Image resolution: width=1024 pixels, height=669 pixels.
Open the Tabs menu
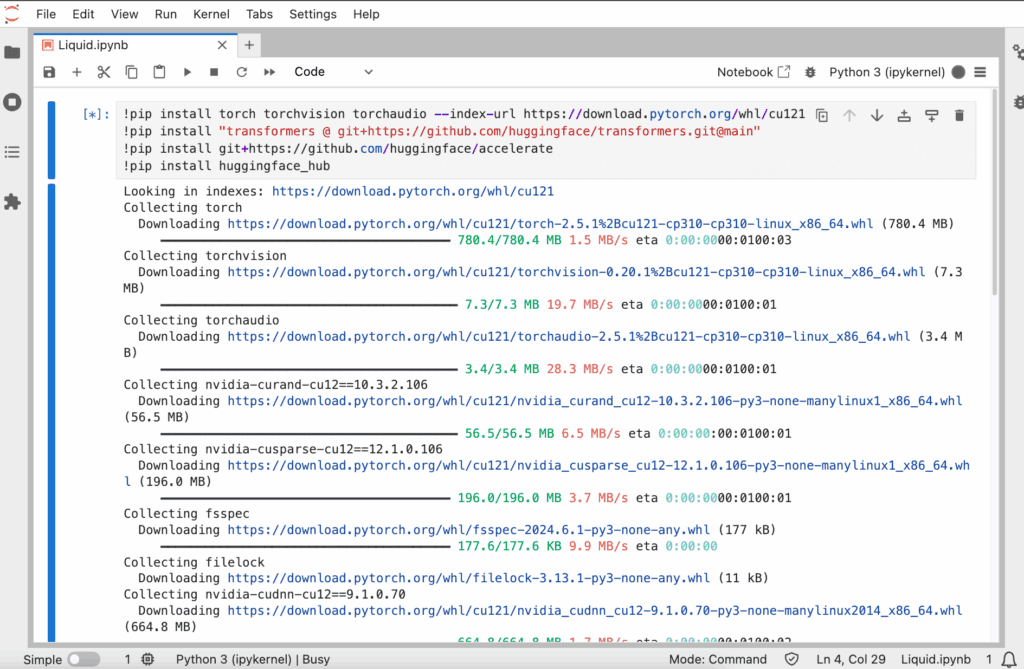[259, 14]
